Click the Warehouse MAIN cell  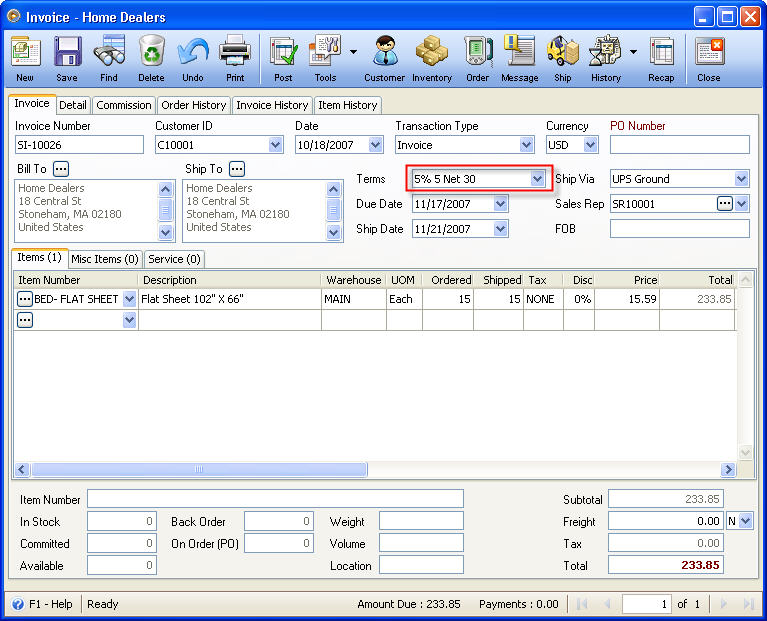[x=354, y=299]
